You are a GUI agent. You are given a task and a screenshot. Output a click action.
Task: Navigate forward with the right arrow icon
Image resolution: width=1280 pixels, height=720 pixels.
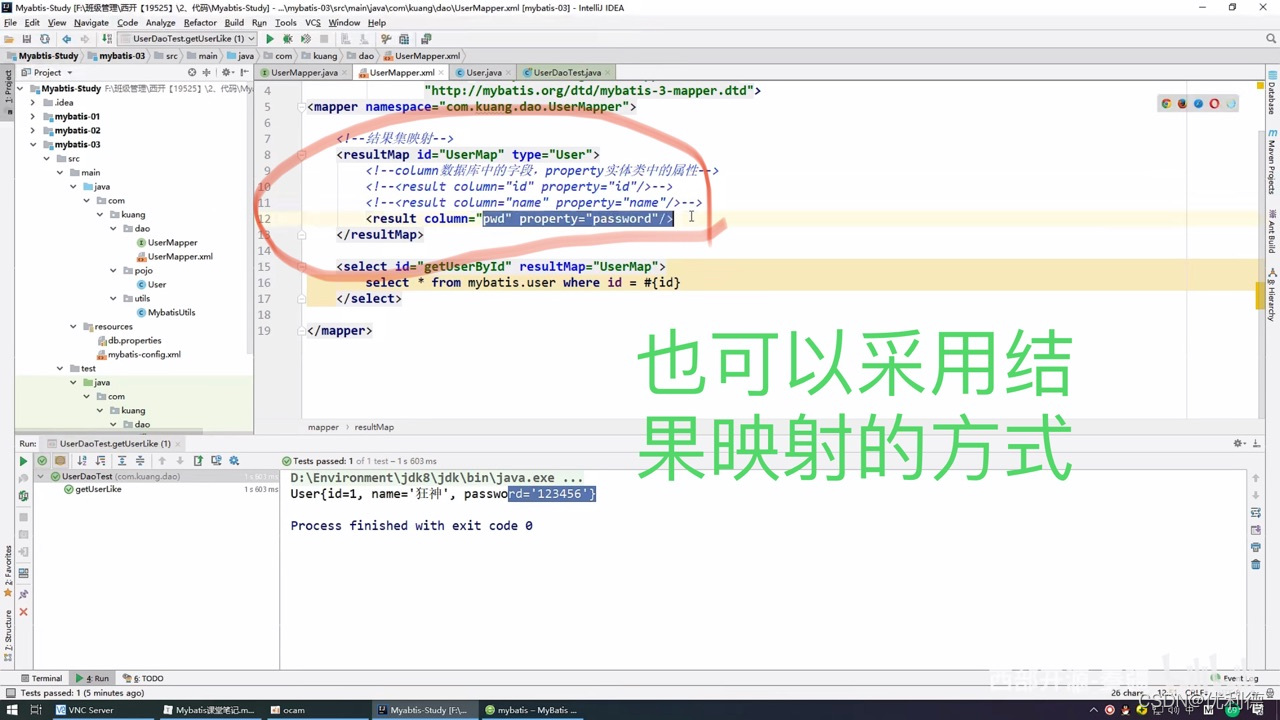[x=84, y=39]
